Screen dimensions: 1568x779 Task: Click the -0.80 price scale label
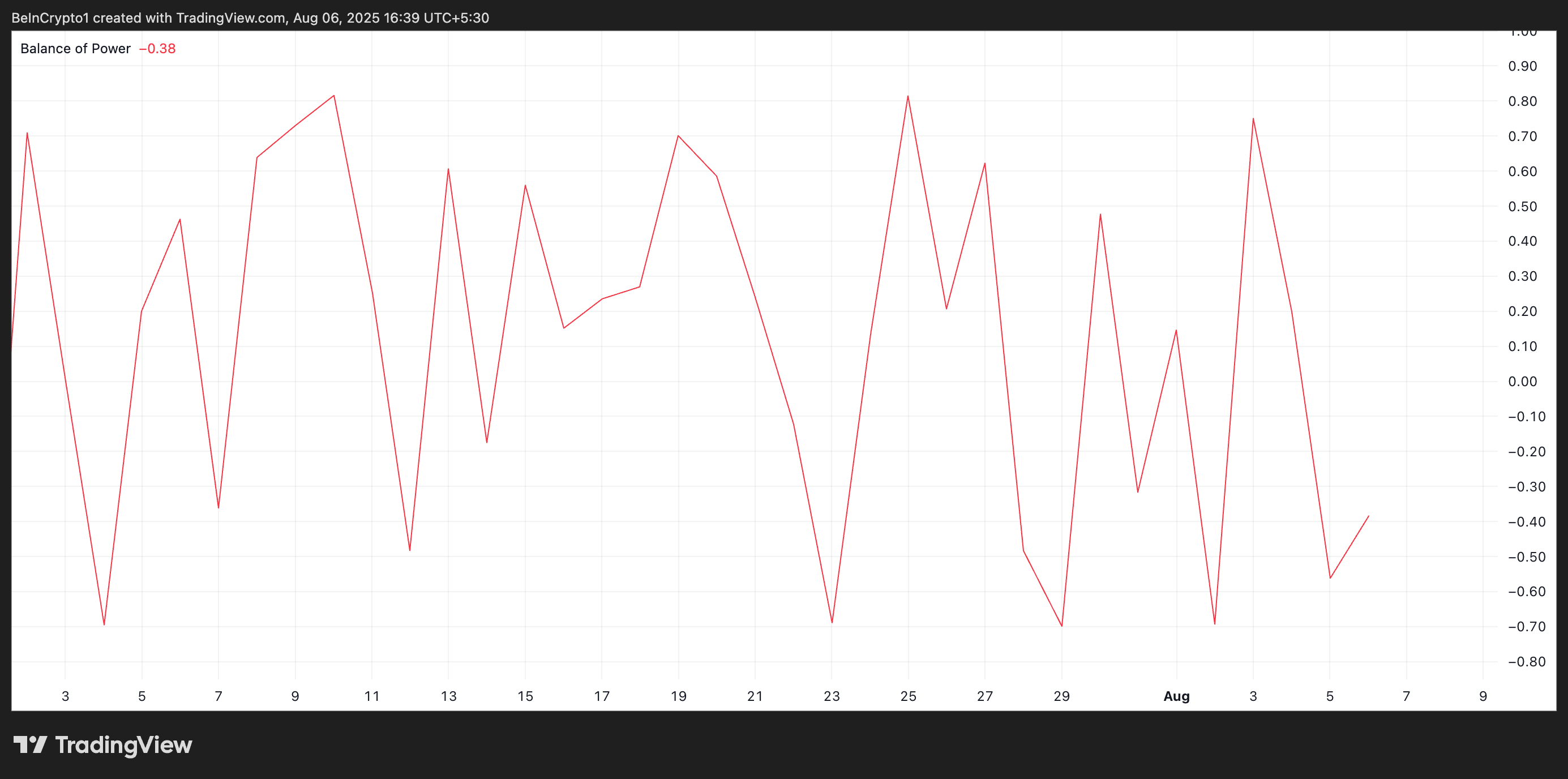coord(1526,662)
